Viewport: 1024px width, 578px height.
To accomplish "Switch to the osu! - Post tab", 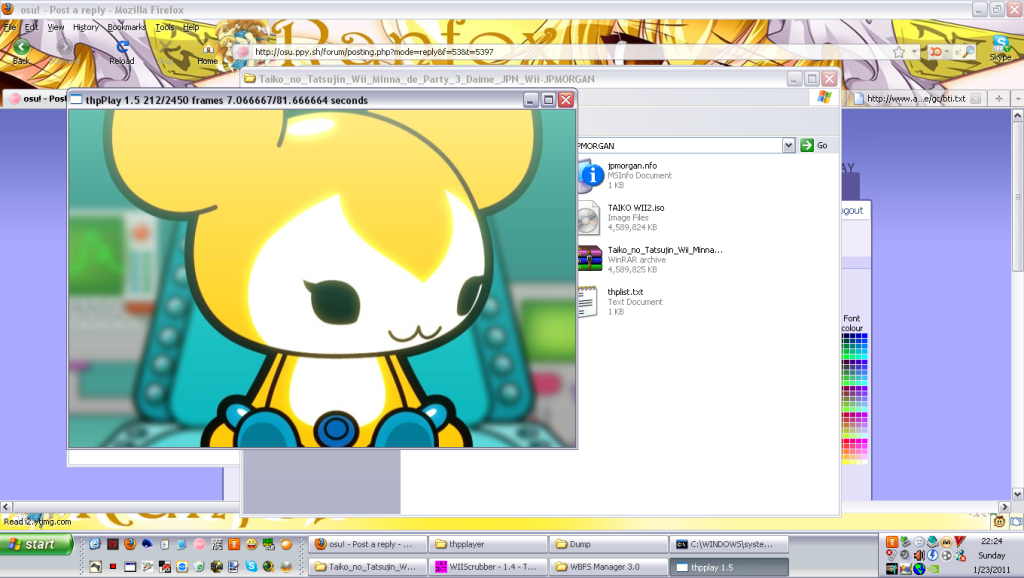I will [x=36, y=99].
